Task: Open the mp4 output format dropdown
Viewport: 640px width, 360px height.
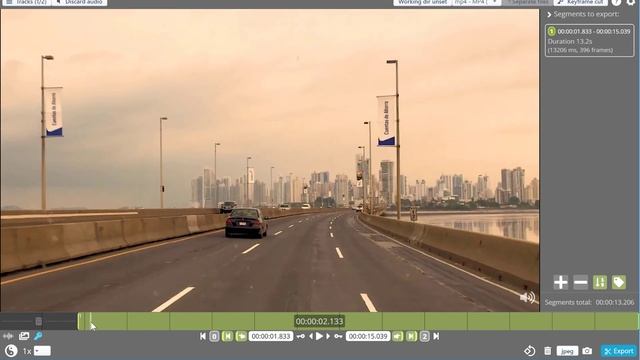Action: [x=476, y=2]
